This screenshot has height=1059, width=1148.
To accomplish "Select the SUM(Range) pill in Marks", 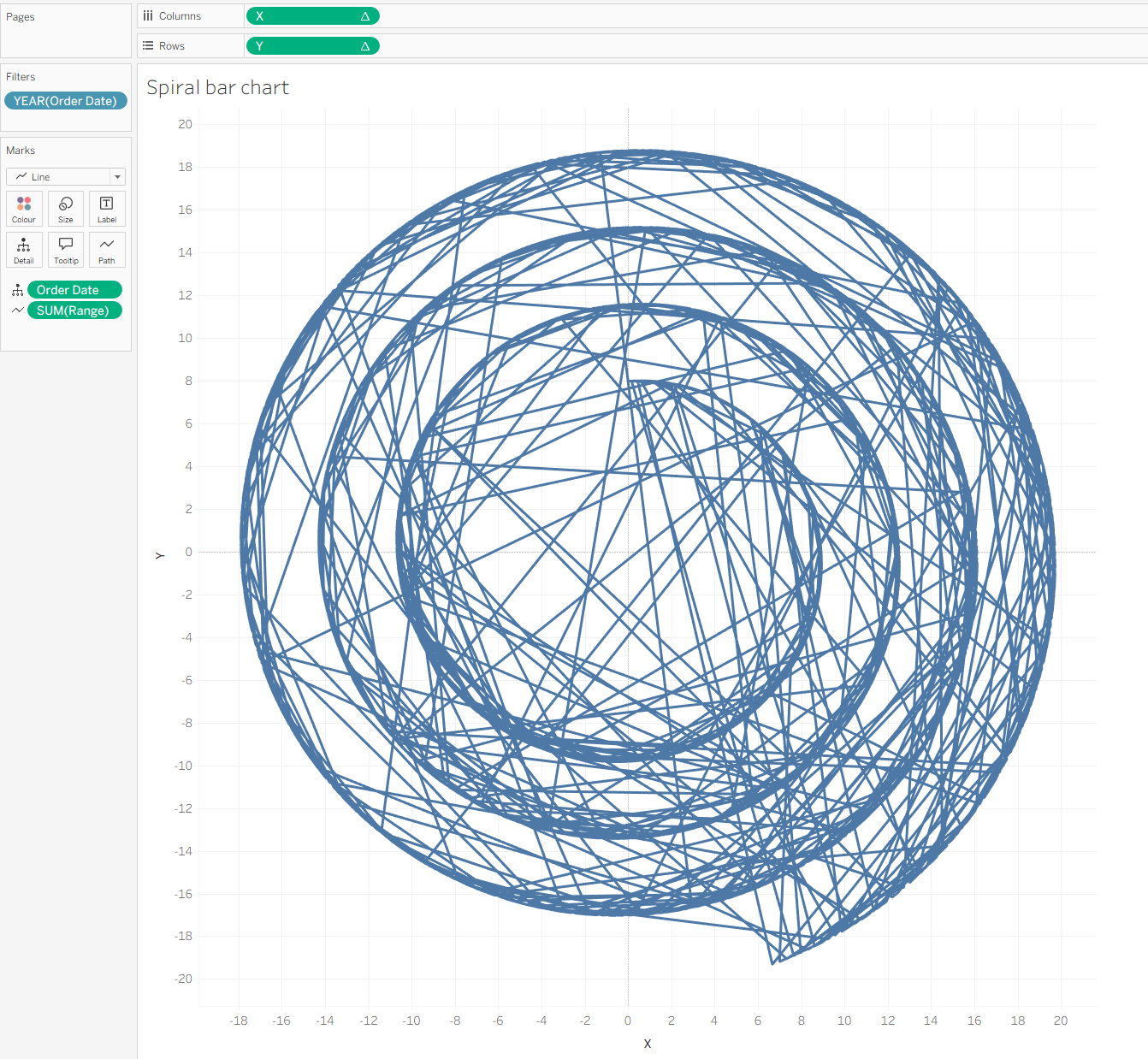I will point(74,311).
